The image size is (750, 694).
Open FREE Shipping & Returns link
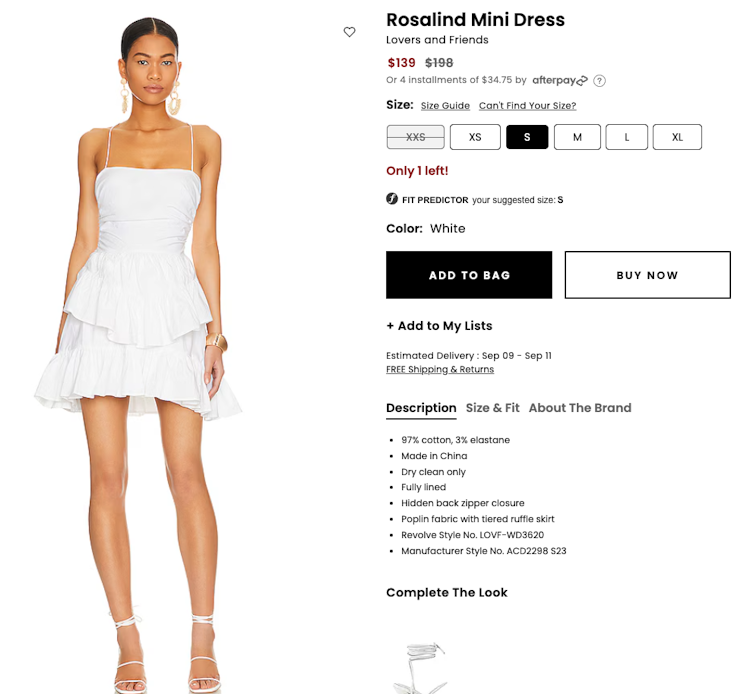(440, 369)
